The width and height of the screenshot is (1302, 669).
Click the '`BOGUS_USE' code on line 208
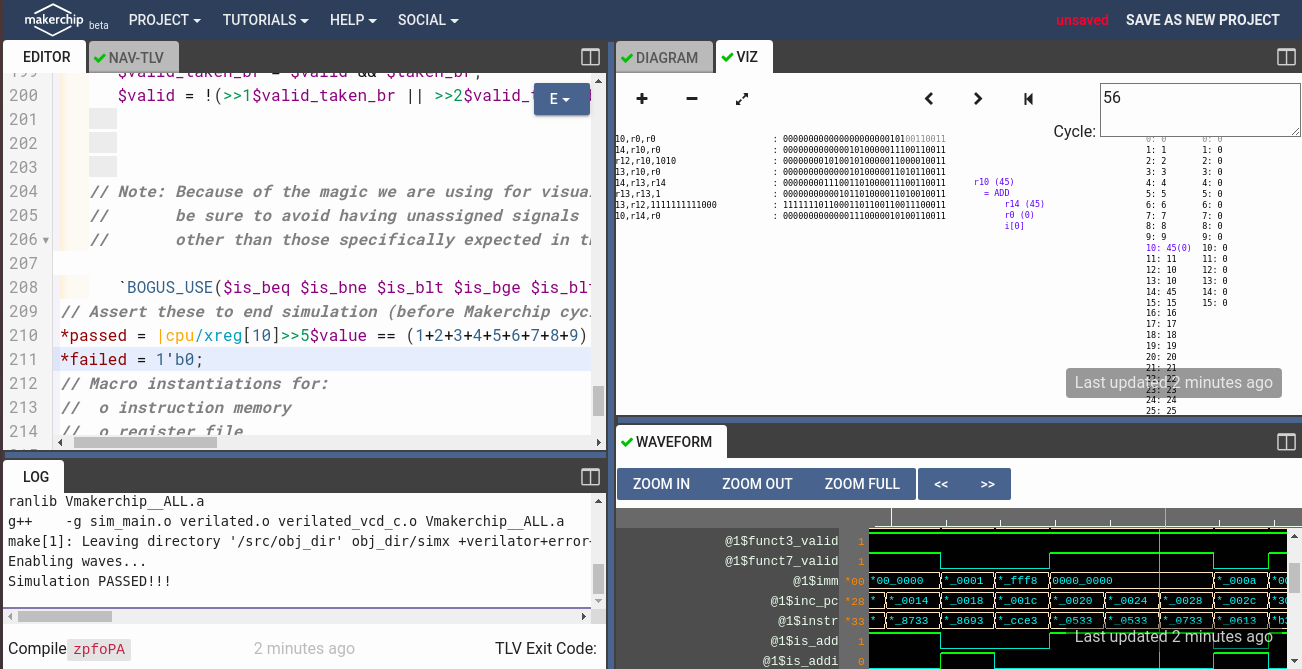(165, 288)
